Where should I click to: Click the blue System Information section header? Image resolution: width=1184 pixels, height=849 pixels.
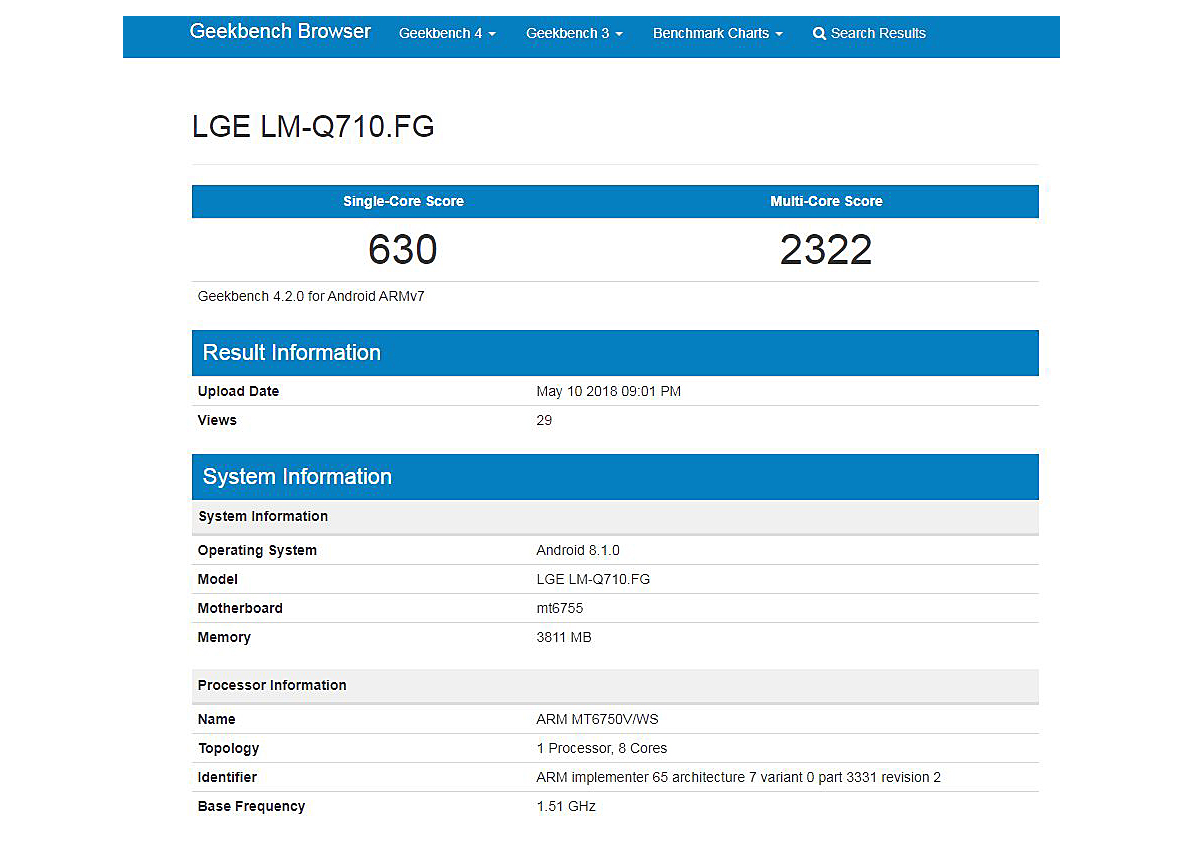tap(615, 477)
